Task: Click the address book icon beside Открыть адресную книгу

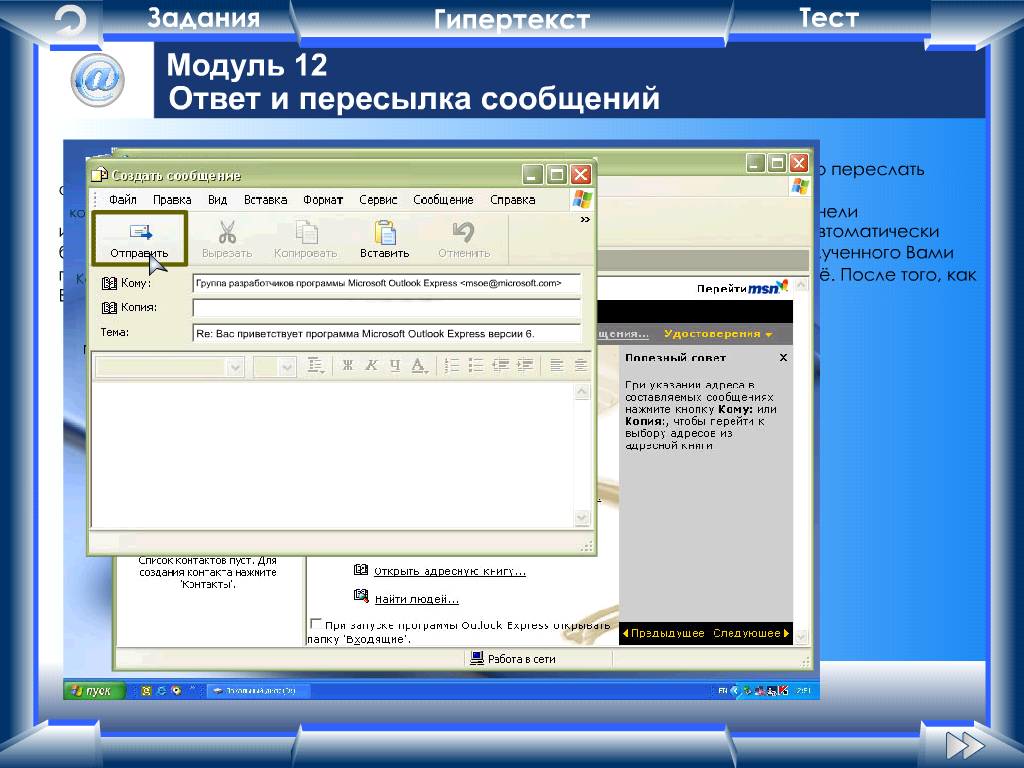Action: 360,569
